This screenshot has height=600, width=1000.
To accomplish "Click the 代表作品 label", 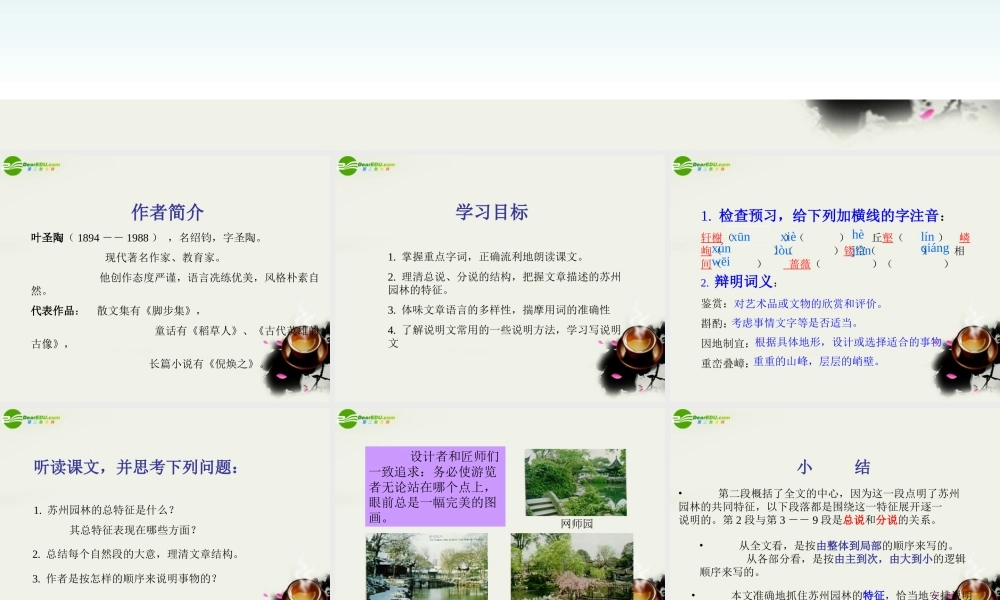I will (54, 311).
